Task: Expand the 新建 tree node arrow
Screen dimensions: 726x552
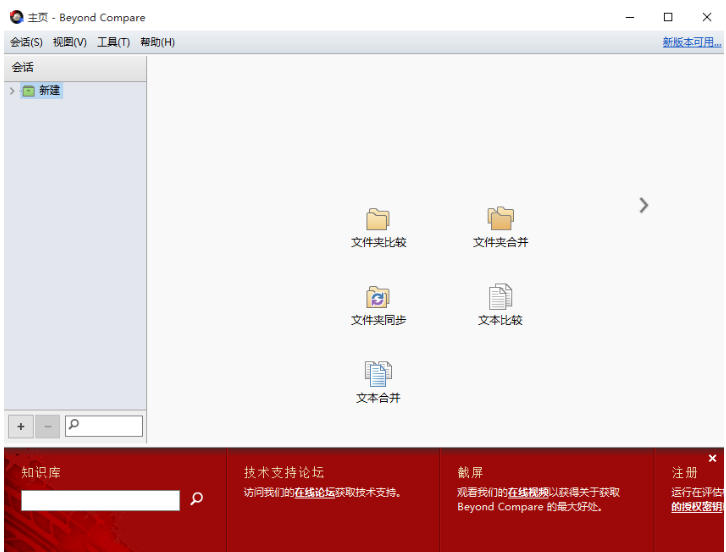Action: click(x=12, y=91)
